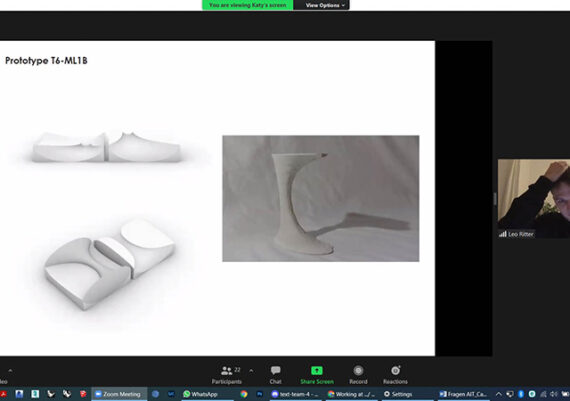Click the top prototype render image on slide
This screenshot has width=570, height=401.
pyautogui.click(x=106, y=147)
